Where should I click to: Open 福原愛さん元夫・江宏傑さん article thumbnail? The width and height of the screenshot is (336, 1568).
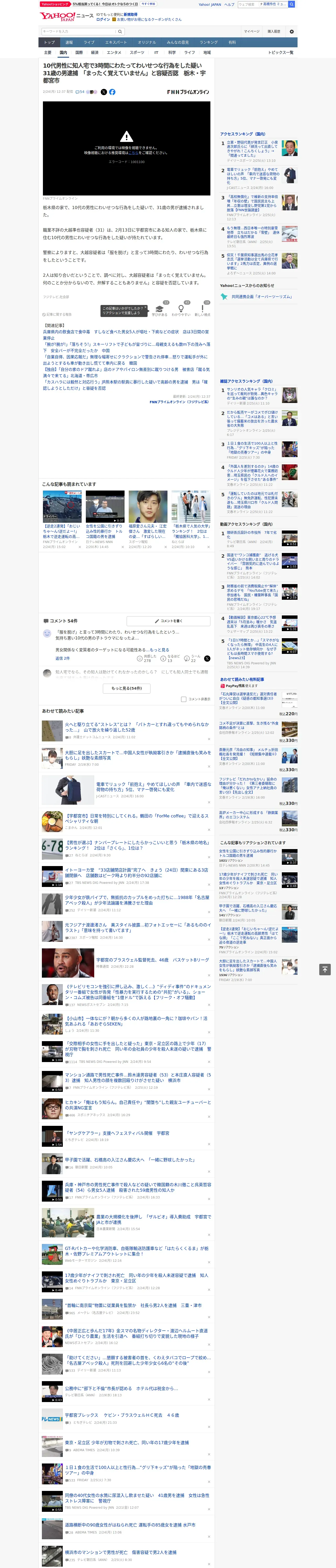[148, 507]
